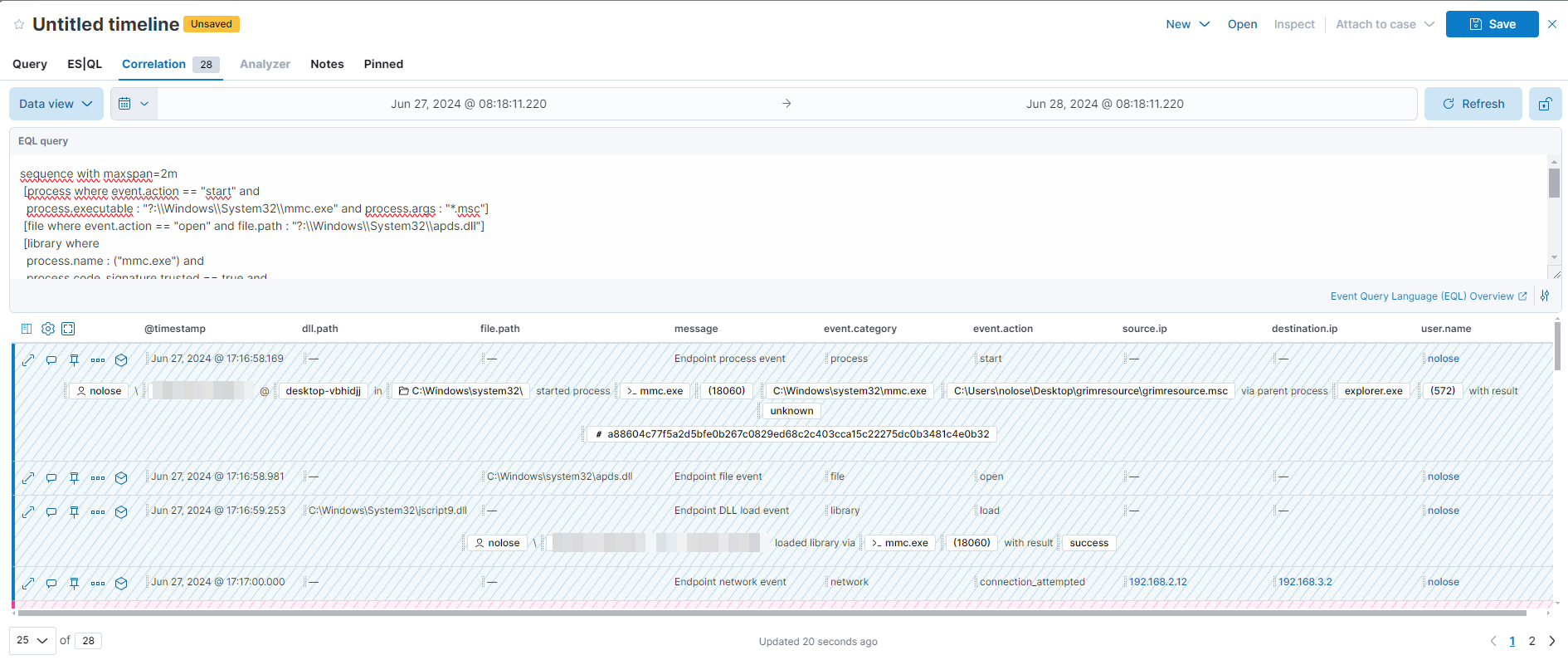Switch to the ES|QL tab
The width and height of the screenshot is (1568, 660).
point(85,64)
